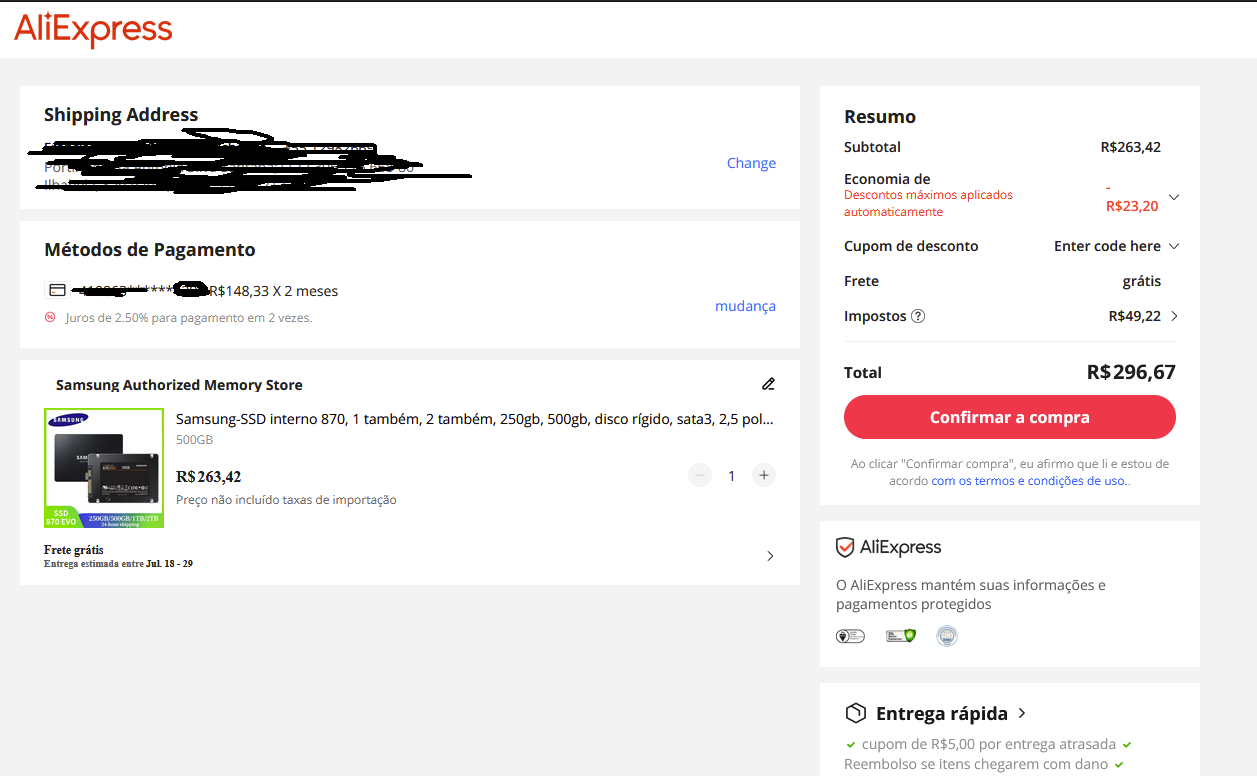Click the Frete grátis label under the product

[74, 550]
